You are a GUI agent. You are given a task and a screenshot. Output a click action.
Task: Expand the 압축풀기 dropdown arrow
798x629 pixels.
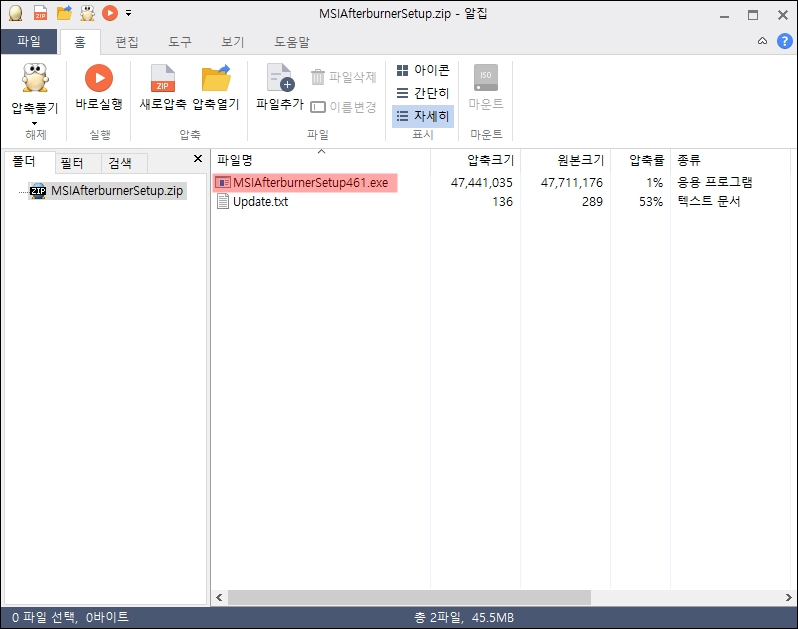pyautogui.click(x=35, y=123)
